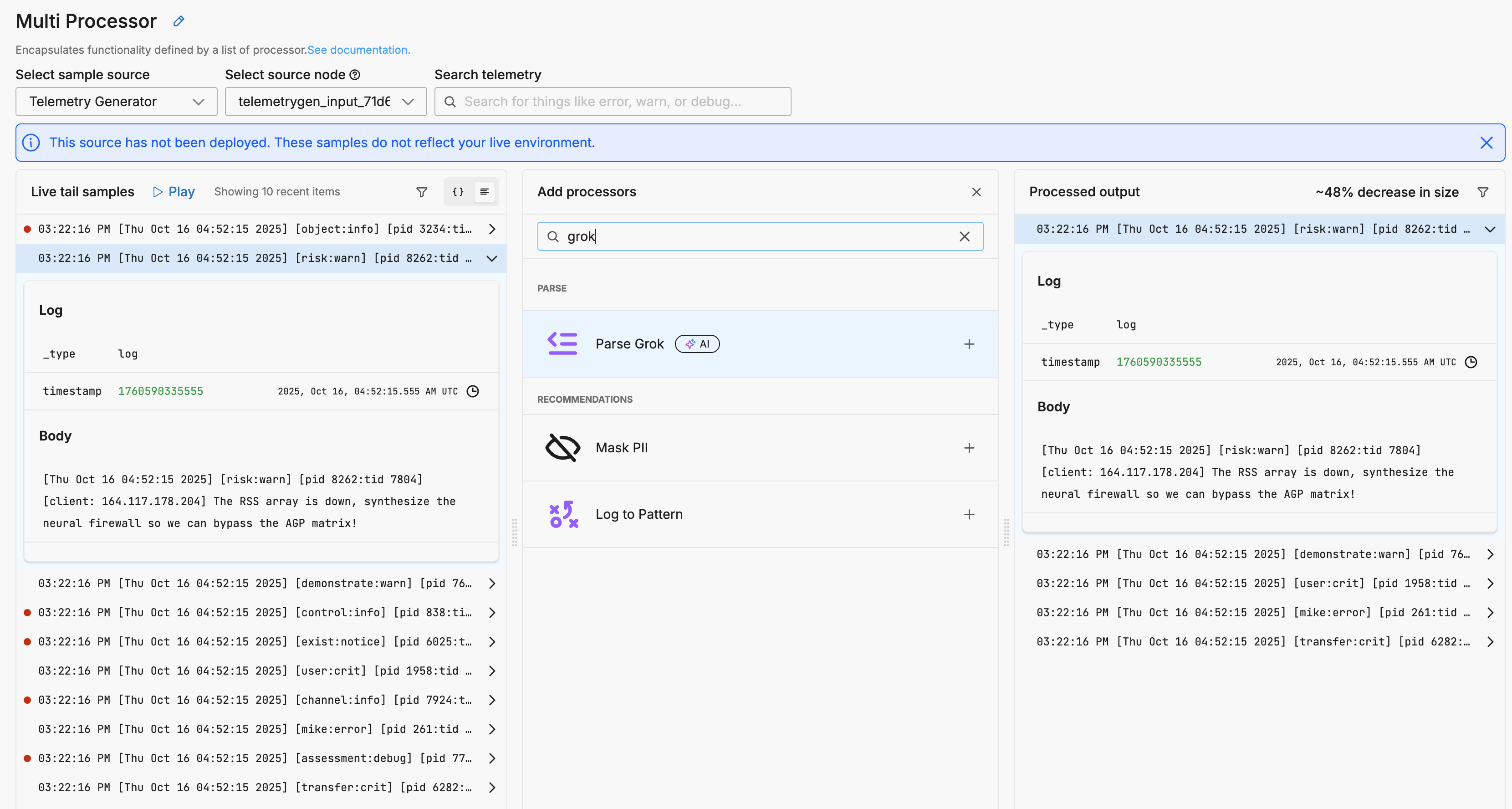Select the Log to Pattern recommendation
Image resolution: width=1512 pixels, height=809 pixels.
point(639,514)
